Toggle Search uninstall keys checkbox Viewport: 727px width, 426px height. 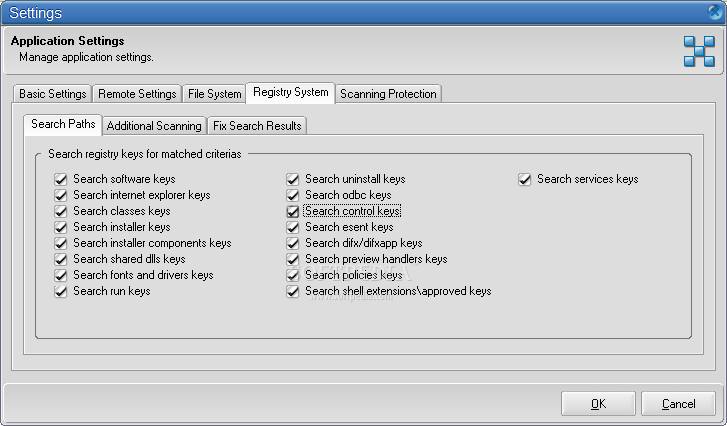[294, 180]
